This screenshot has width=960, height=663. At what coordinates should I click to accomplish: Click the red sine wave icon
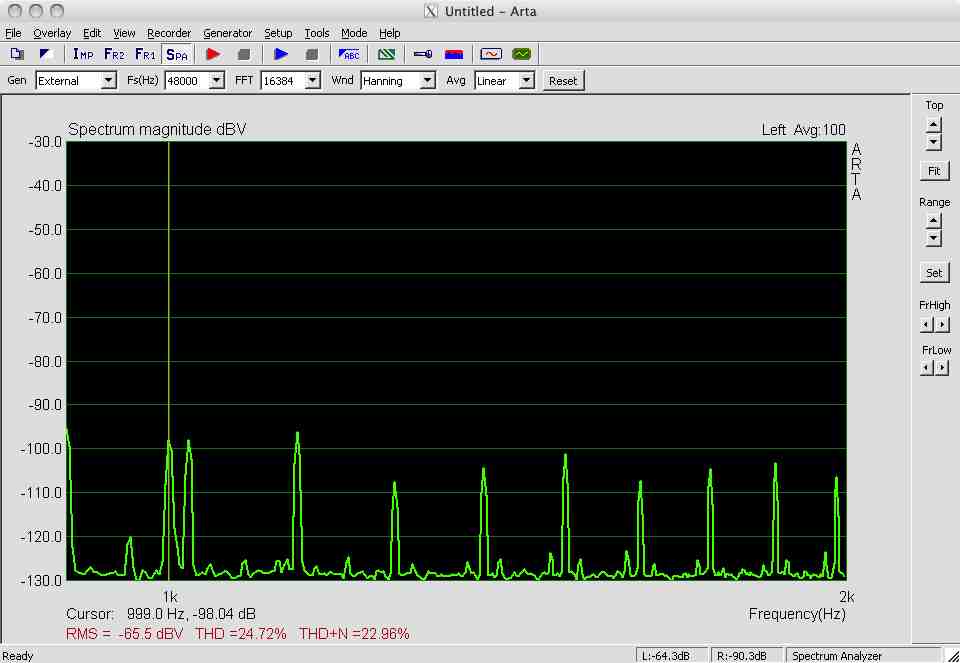point(491,54)
